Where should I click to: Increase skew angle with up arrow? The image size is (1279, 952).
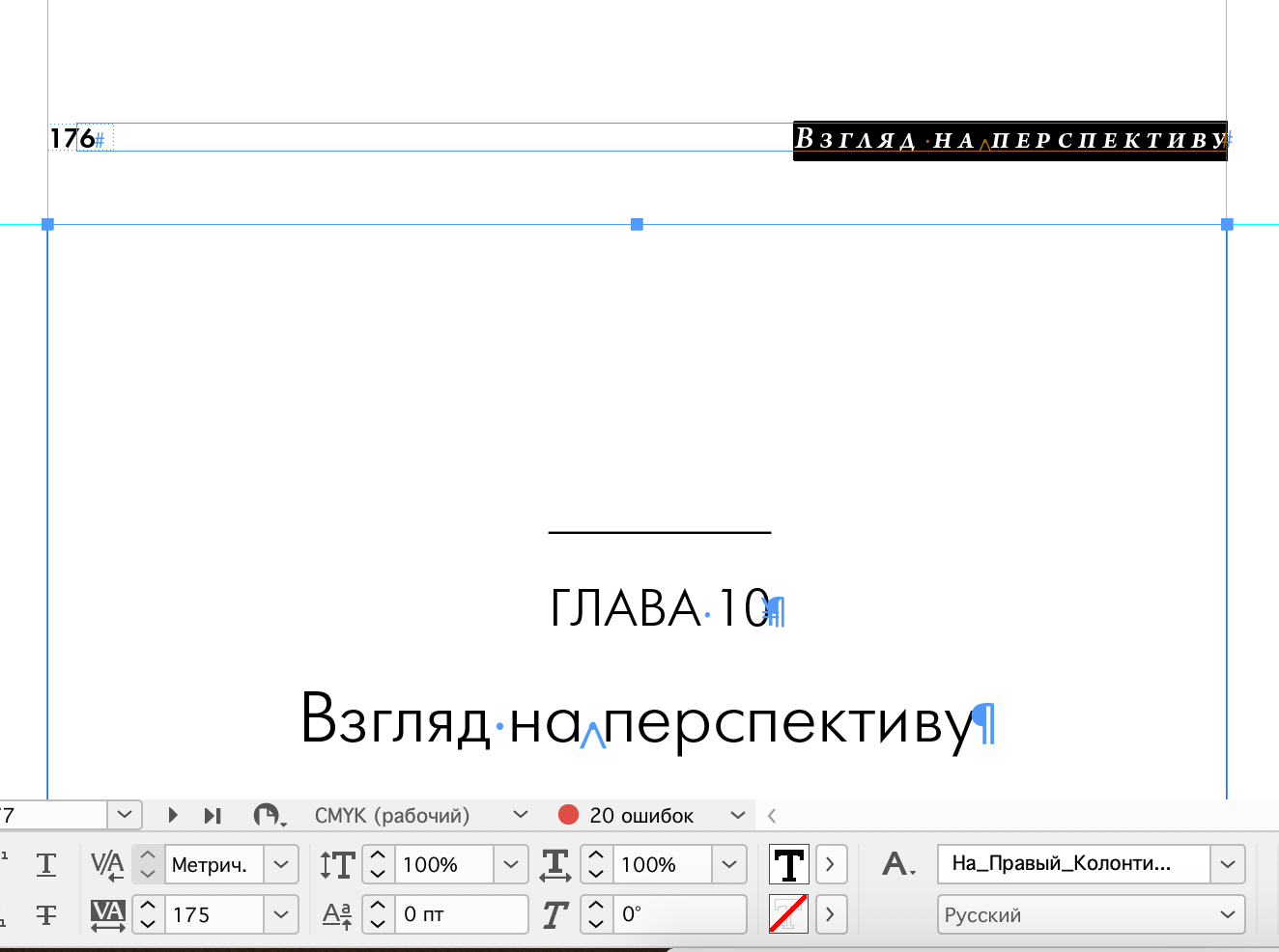pyautogui.click(x=596, y=906)
